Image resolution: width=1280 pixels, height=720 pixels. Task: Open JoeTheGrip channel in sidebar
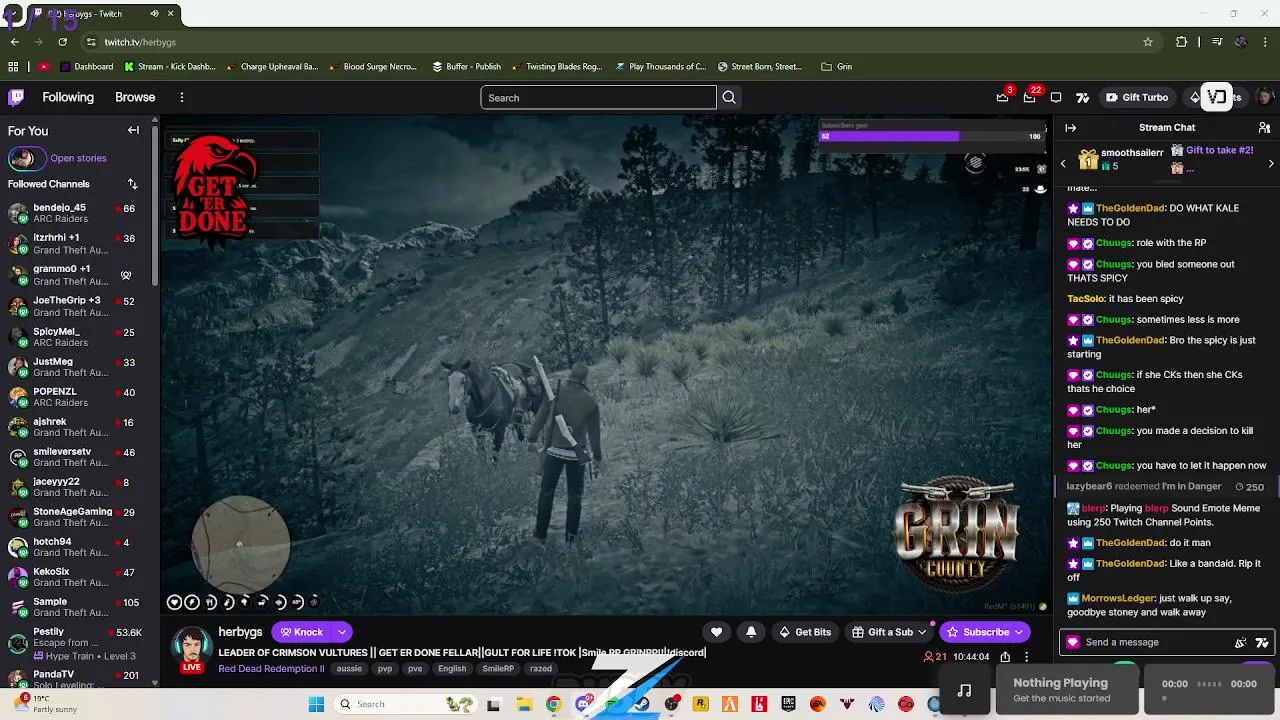(x=76, y=306)
